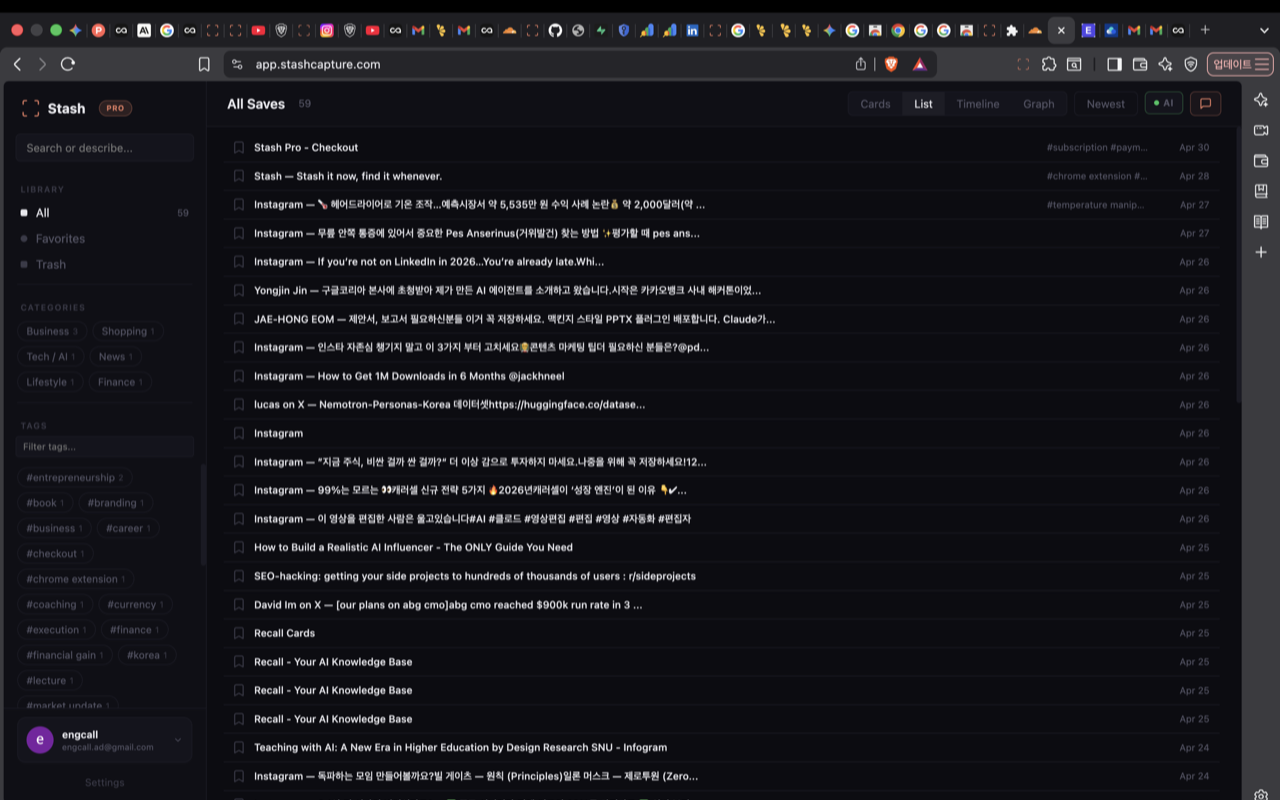Open the Newest sort dropdown
Viewport: 1280px width, 800px height.
point(1106,103)
